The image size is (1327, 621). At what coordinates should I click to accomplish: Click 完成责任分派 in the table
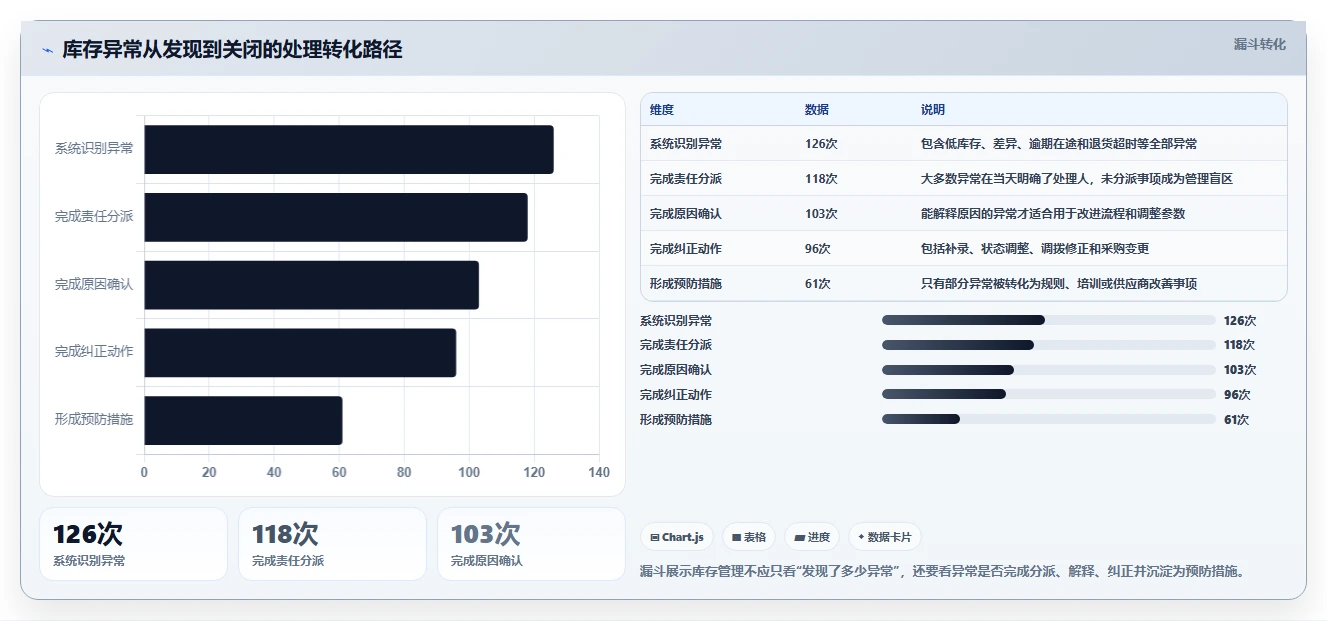coord(686,179)
